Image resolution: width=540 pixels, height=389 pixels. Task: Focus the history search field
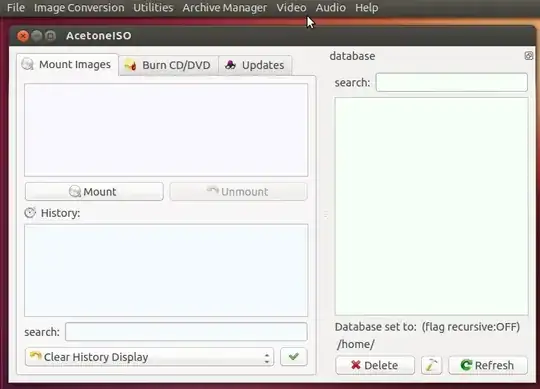click(x=186, y=332)
